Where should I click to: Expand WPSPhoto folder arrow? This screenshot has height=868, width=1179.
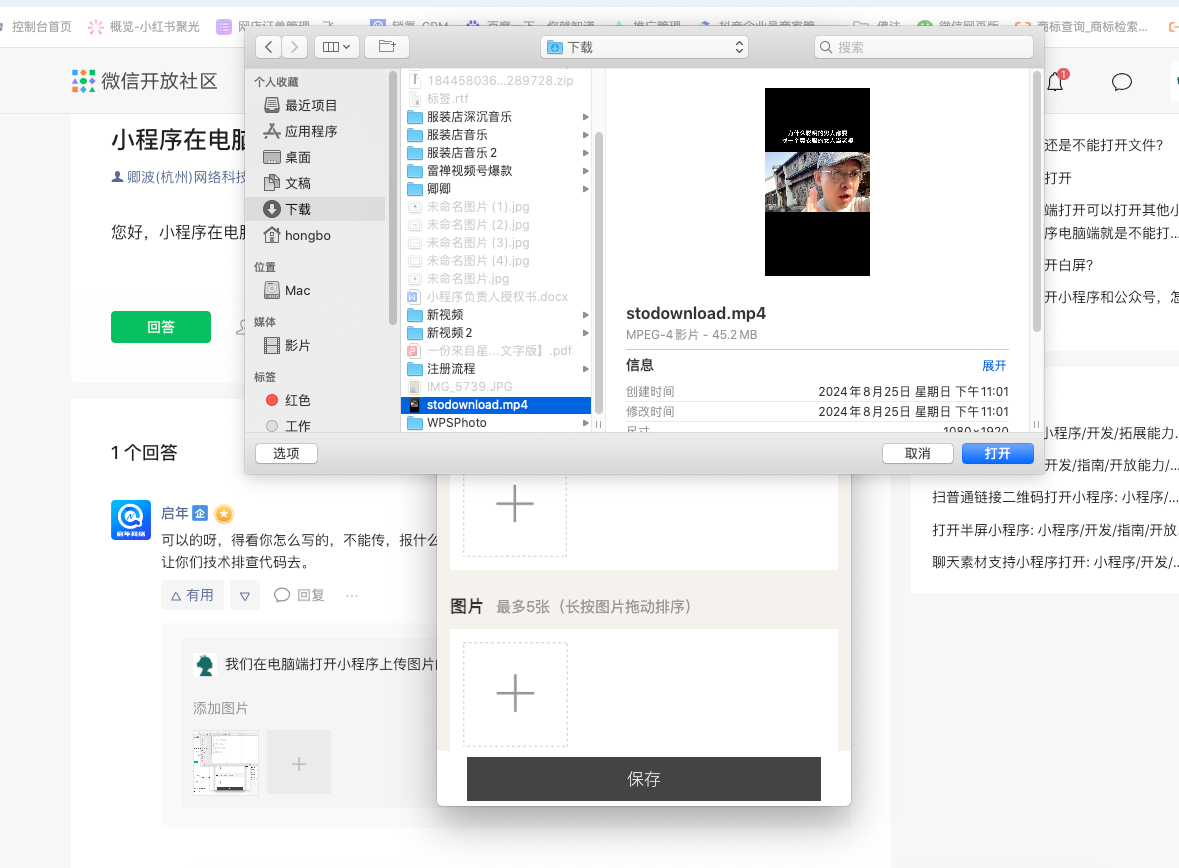[585, 423]
